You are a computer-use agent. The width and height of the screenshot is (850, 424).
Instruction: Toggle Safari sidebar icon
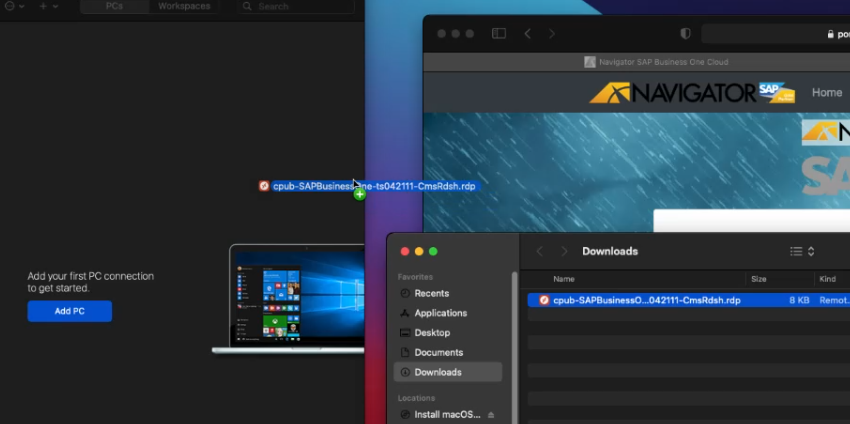(499, 34)
